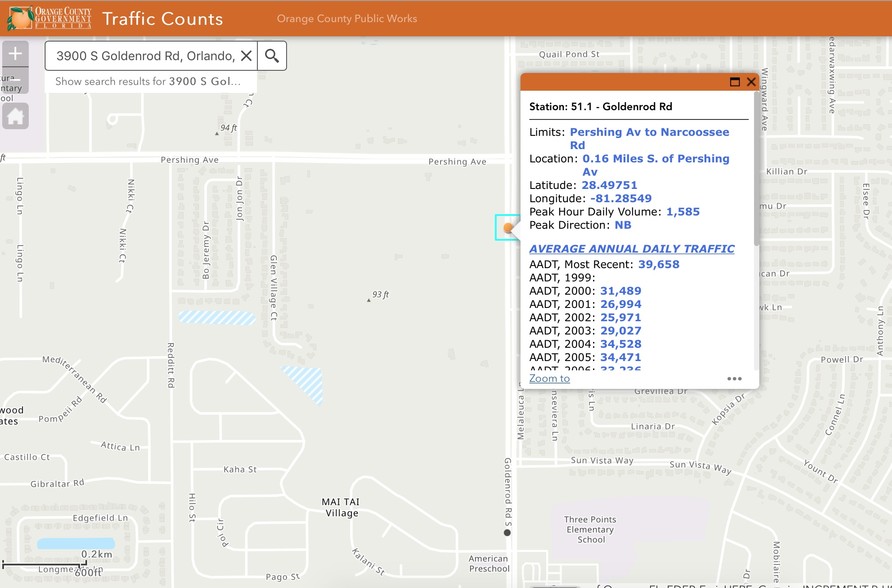Clear the address with the X icon
This screenshot has width=892, height=588.
click(x=247, y=56)
